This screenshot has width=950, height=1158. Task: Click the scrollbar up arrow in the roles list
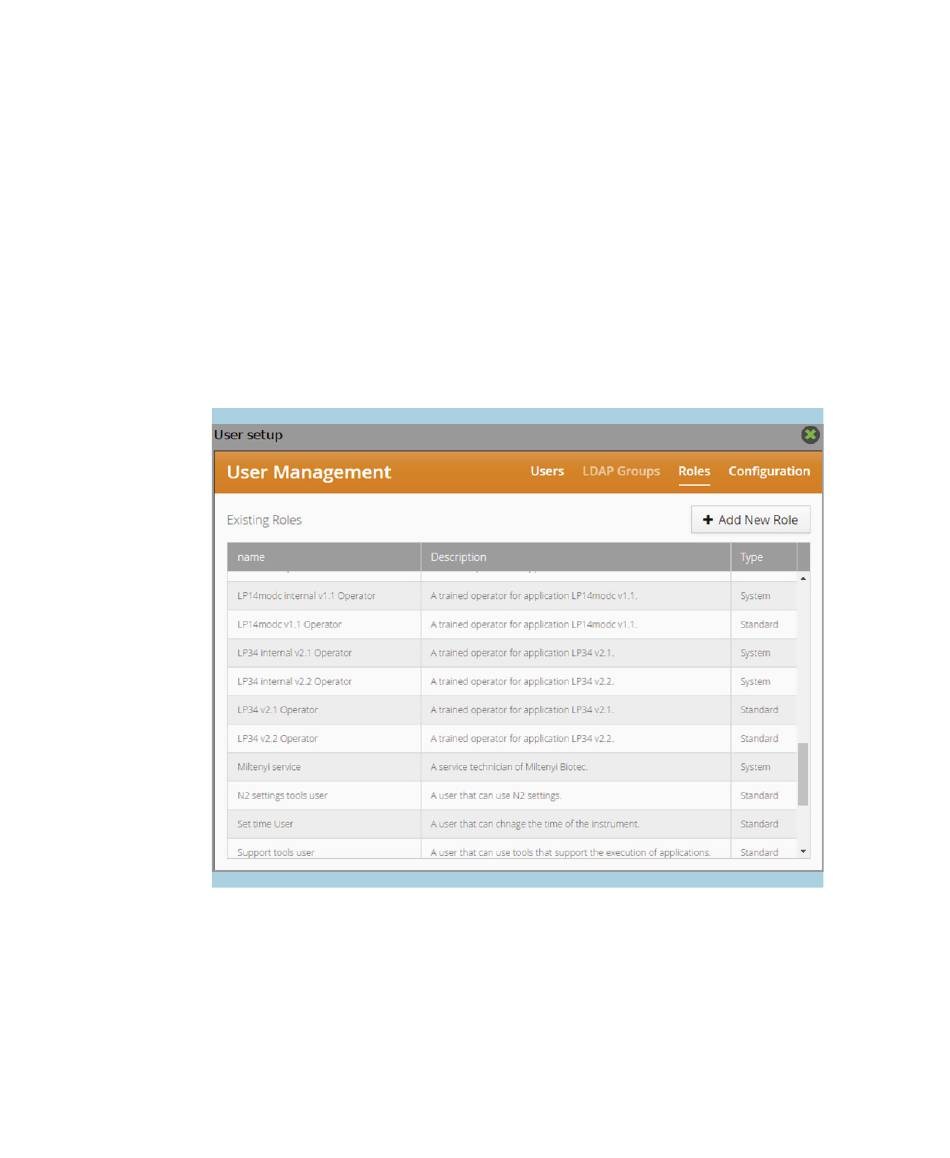[803, 578]
